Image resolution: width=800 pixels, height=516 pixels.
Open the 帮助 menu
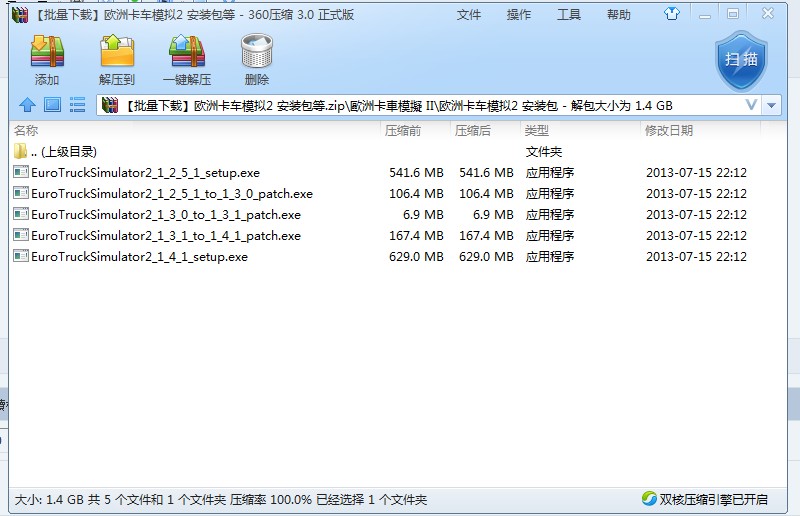coord(619,15)
